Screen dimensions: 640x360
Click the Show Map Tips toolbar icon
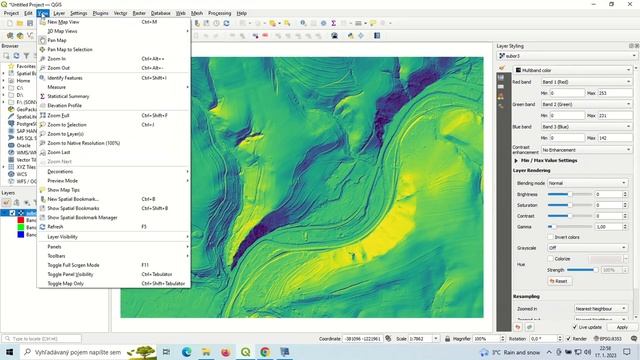click(373, 23)
